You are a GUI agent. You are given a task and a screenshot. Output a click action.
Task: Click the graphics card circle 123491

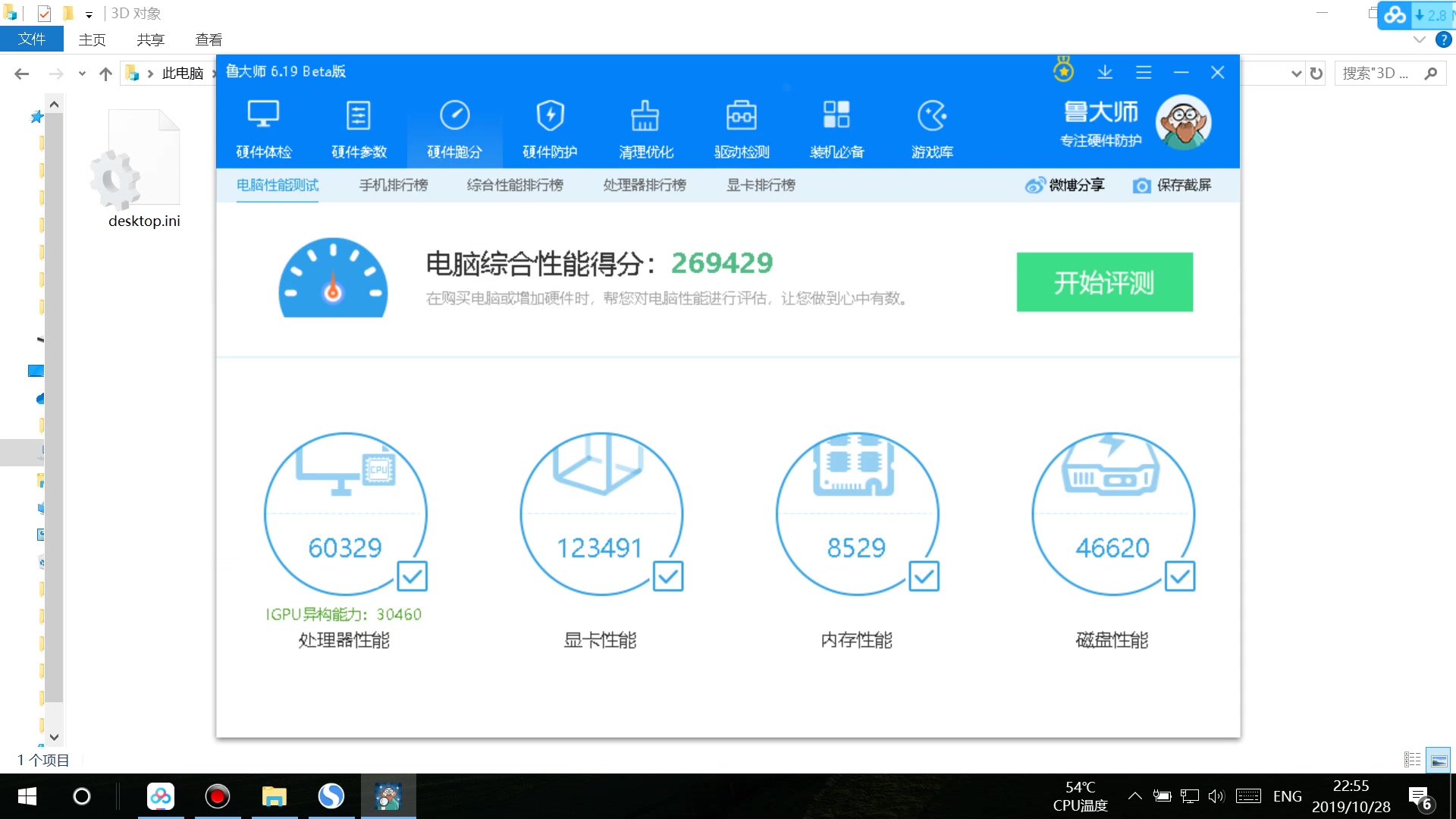(x=601, y=513)
